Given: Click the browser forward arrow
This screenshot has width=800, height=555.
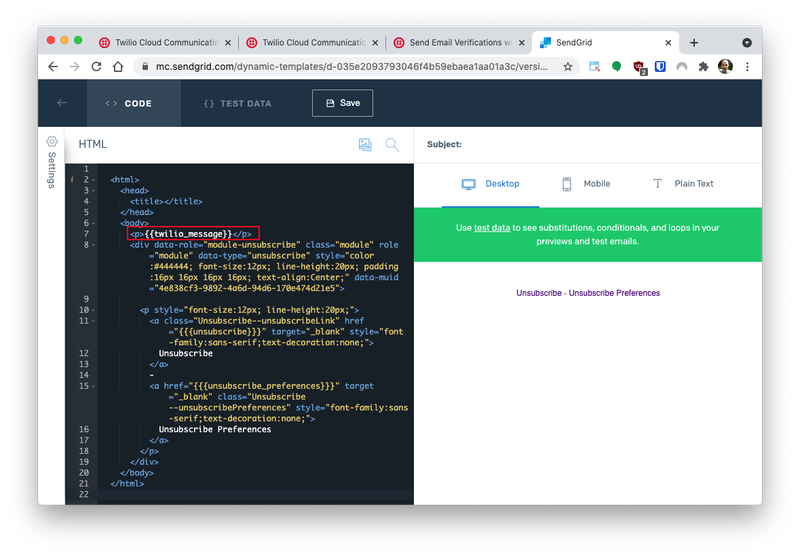Looking at the screenshot, I should (x=74, y=67).
